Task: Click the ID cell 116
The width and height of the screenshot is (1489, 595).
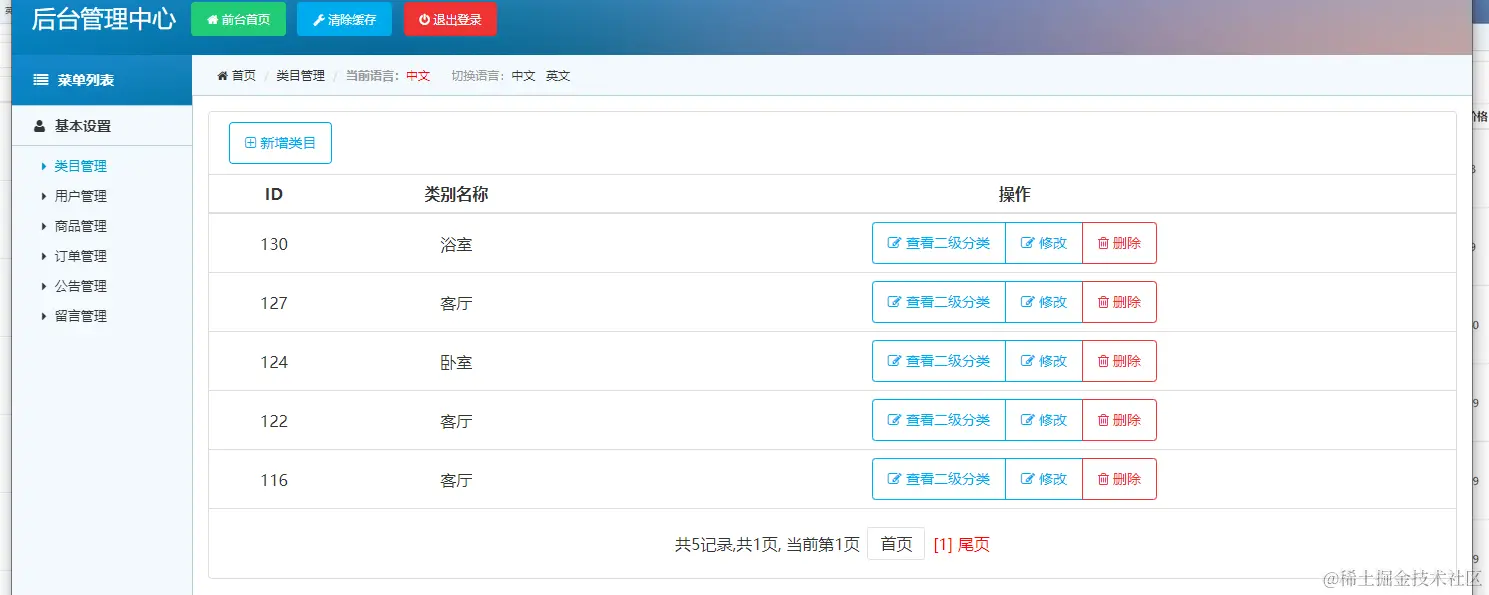Action: [x=274, y=480]
